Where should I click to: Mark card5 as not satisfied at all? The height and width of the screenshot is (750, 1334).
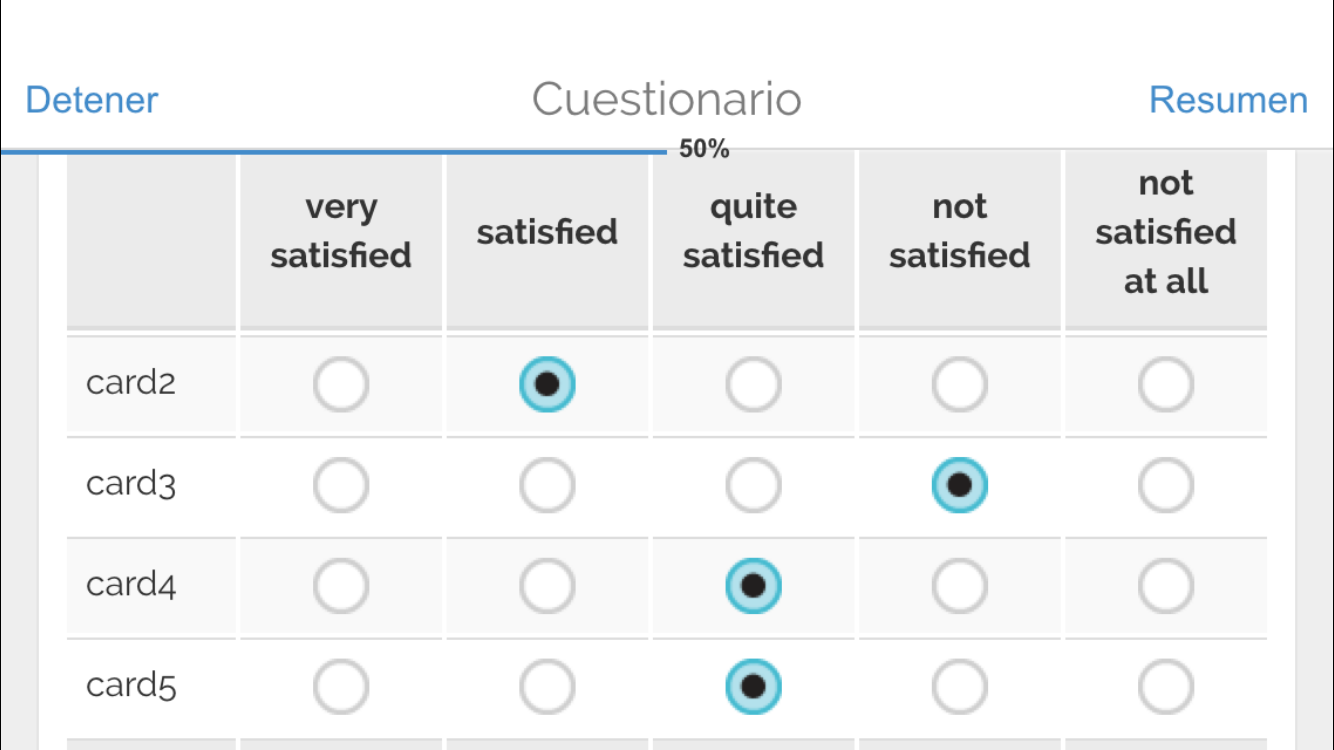coord(1166,686)
